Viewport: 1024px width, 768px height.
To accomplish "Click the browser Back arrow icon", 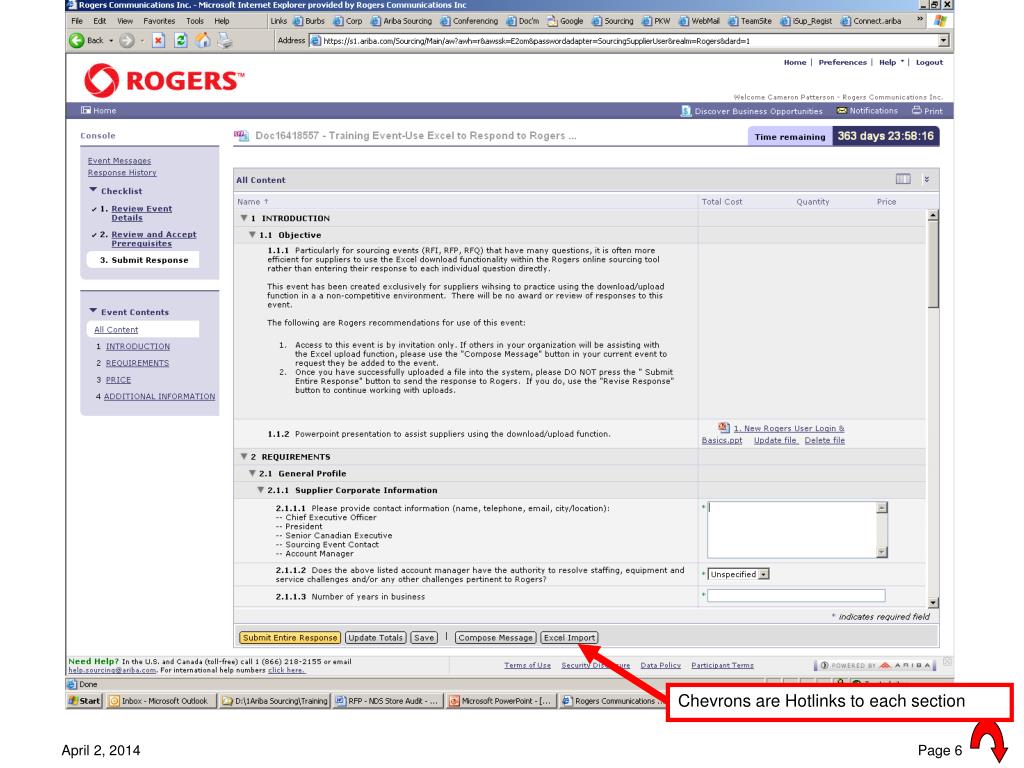I will 77,40.
